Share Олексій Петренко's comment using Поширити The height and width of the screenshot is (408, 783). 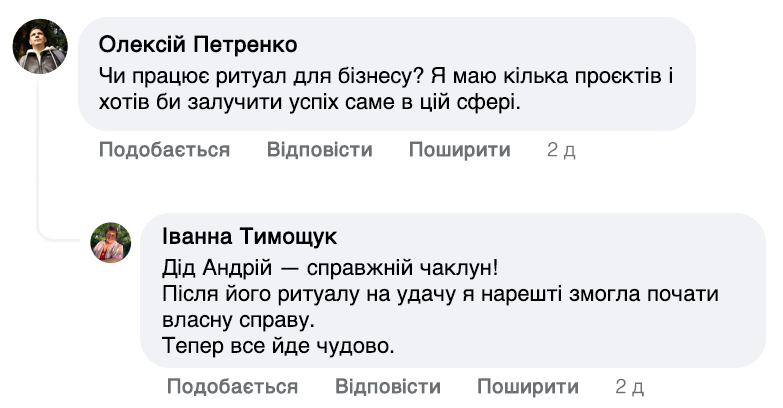click(x=459, y=150)
